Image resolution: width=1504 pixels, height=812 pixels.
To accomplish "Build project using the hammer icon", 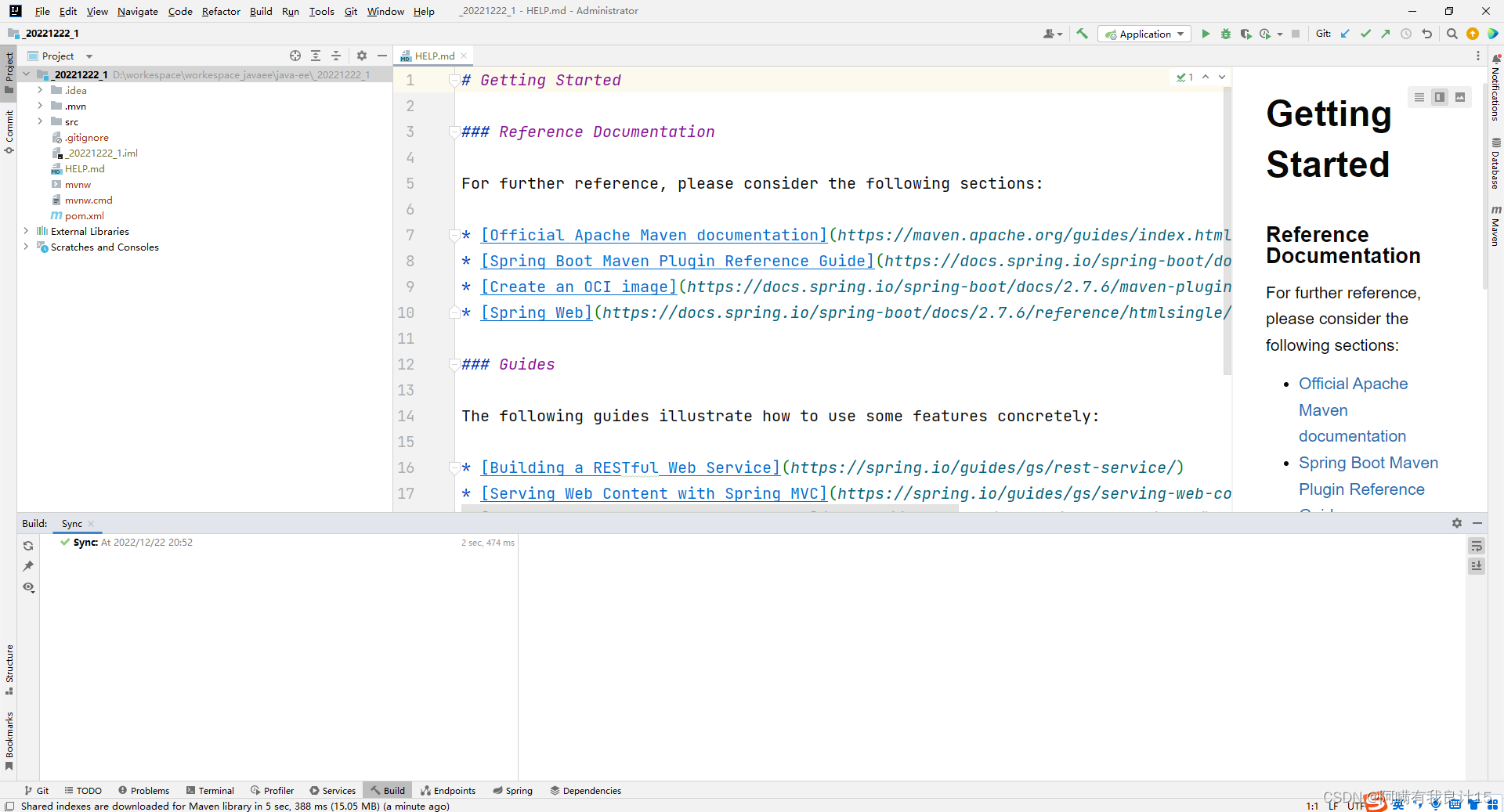I will pos(1083,34).
